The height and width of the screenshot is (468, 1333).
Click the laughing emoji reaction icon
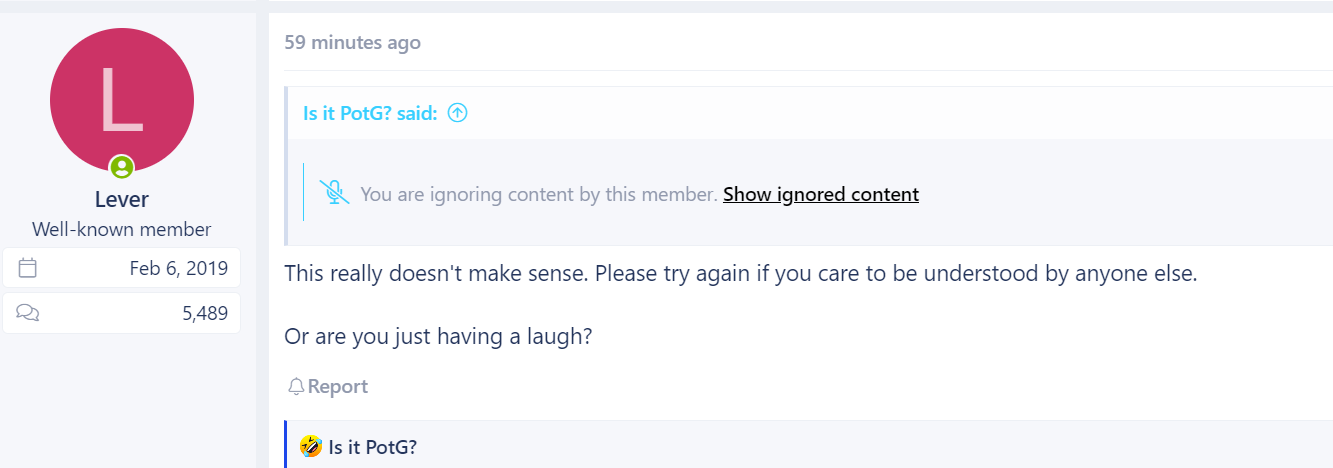click(x=311, y=446)
